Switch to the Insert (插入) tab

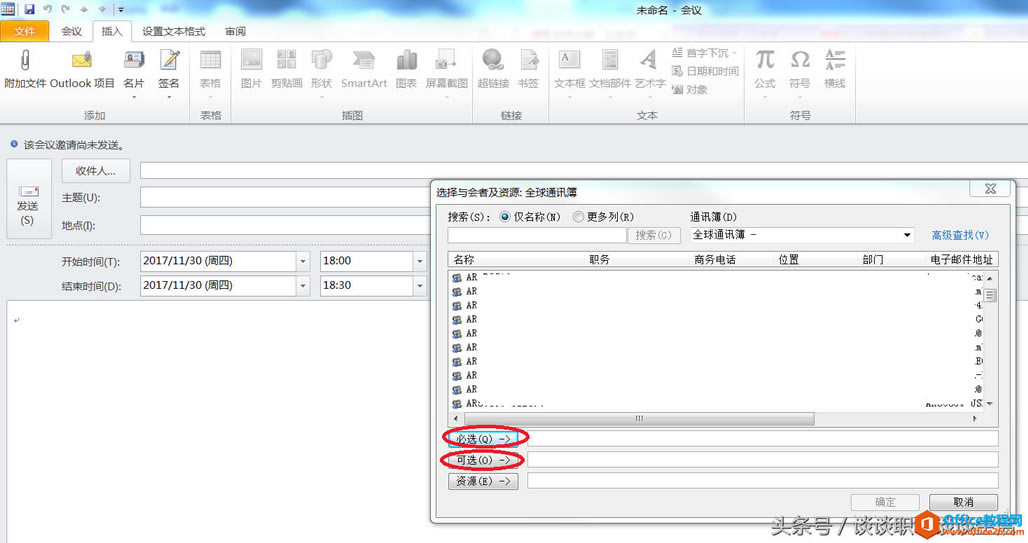coord(111,31)
